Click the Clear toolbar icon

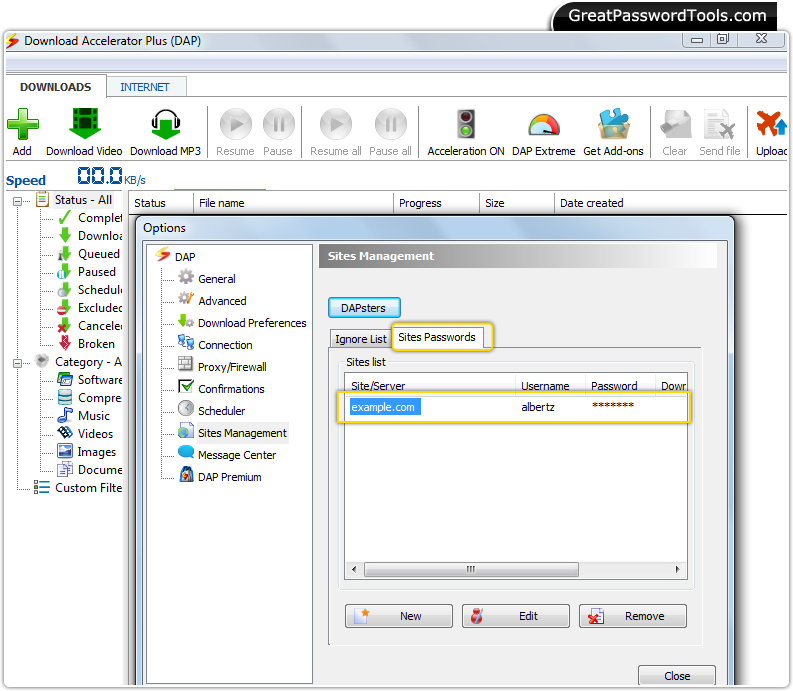[x=675, y=124]
